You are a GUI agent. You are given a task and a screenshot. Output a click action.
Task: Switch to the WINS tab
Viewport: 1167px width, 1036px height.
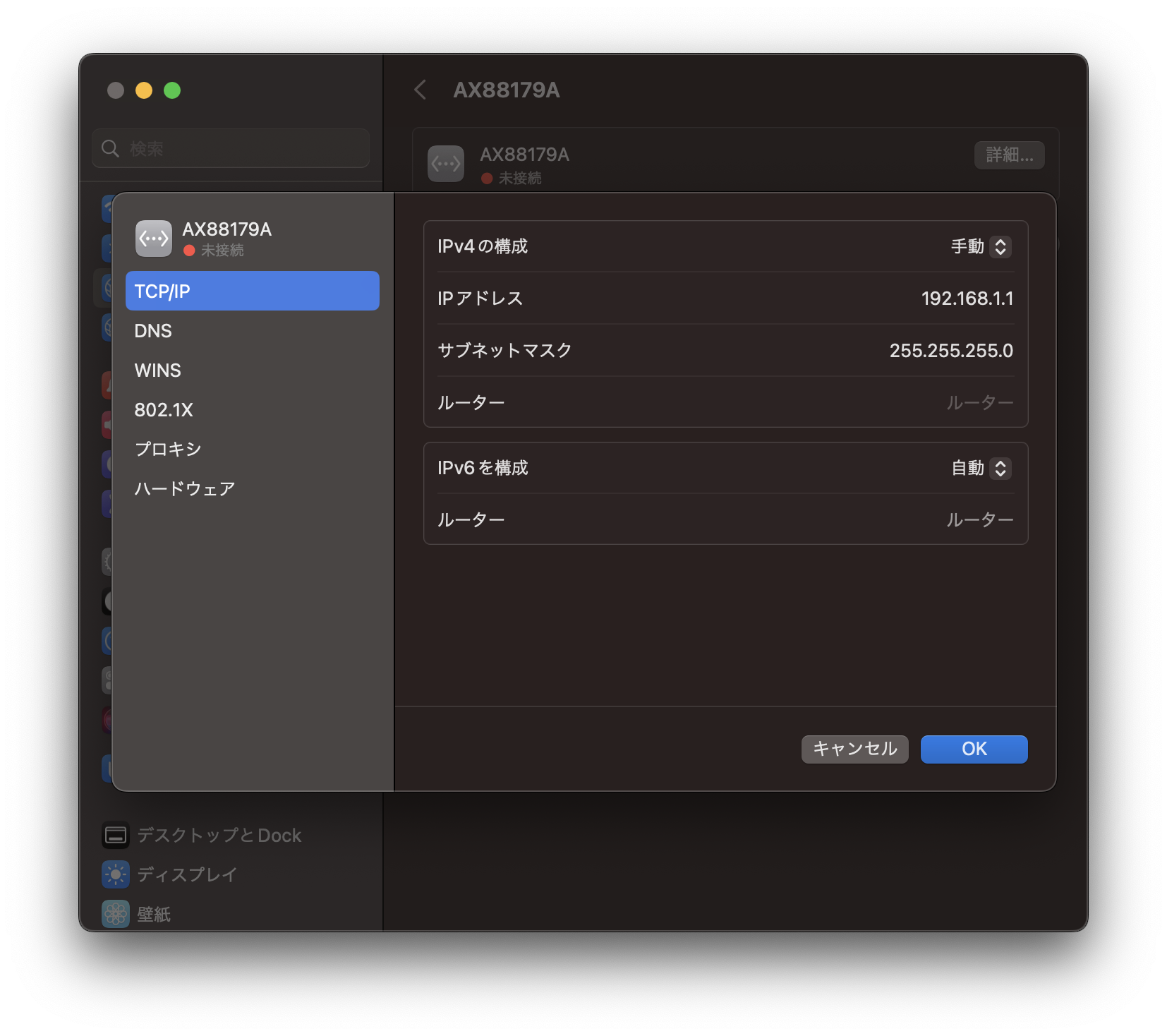[157, 370]
